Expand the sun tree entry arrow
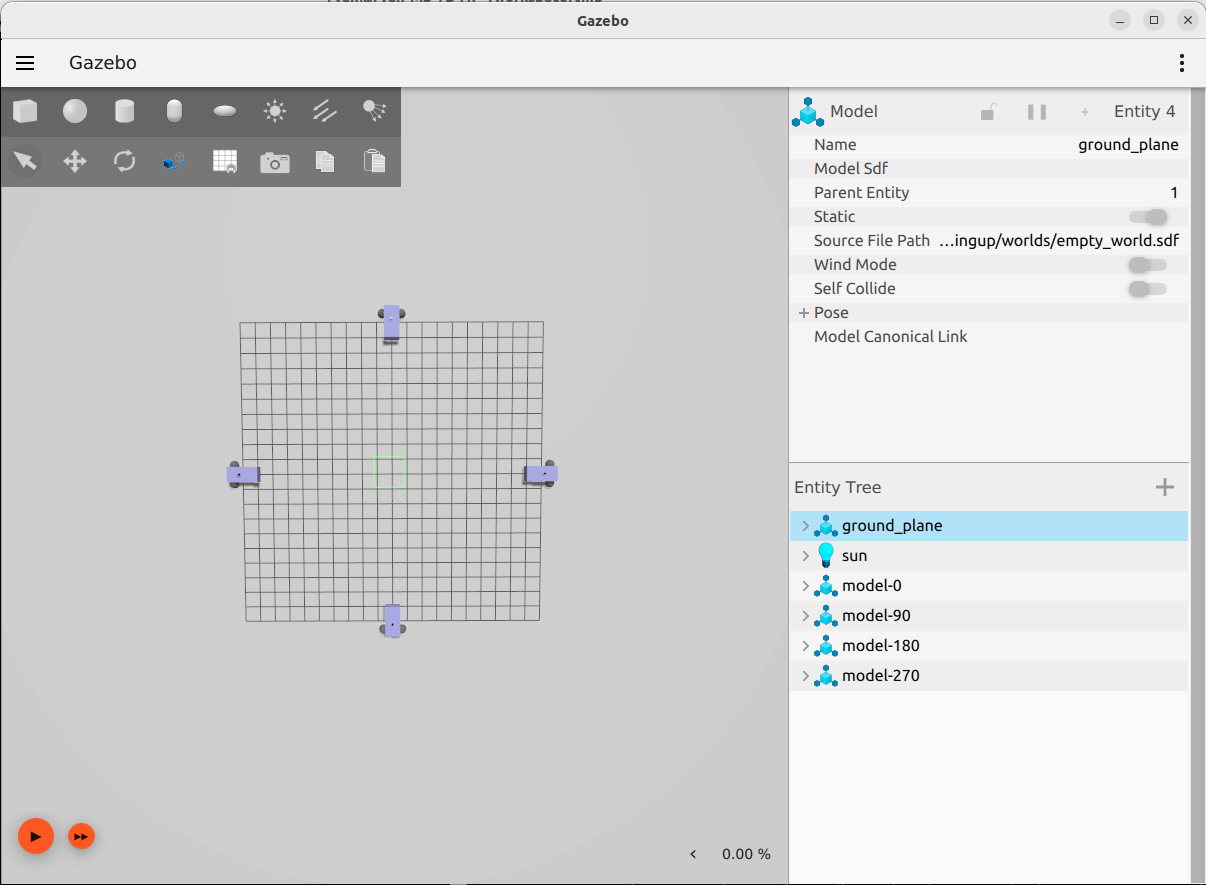 click(805, 556)
